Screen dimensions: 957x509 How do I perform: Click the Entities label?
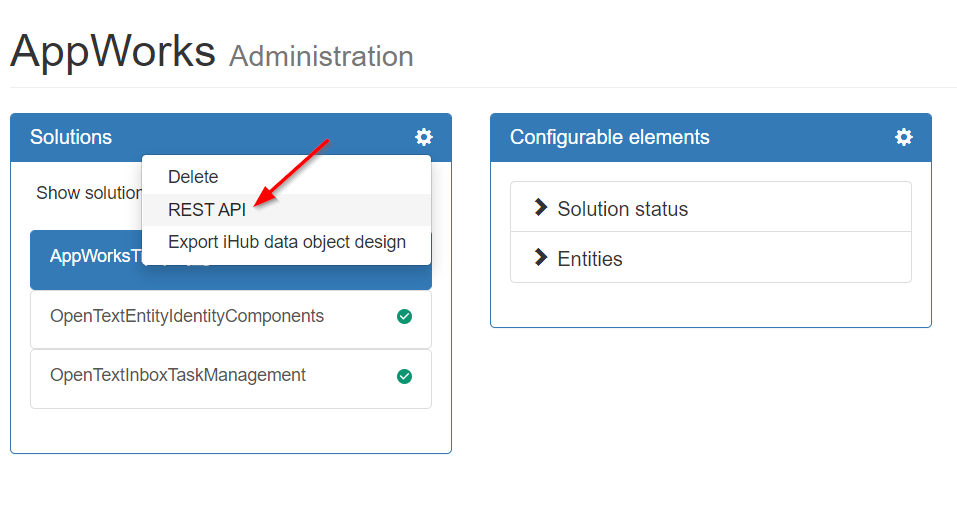click(590, 259)
